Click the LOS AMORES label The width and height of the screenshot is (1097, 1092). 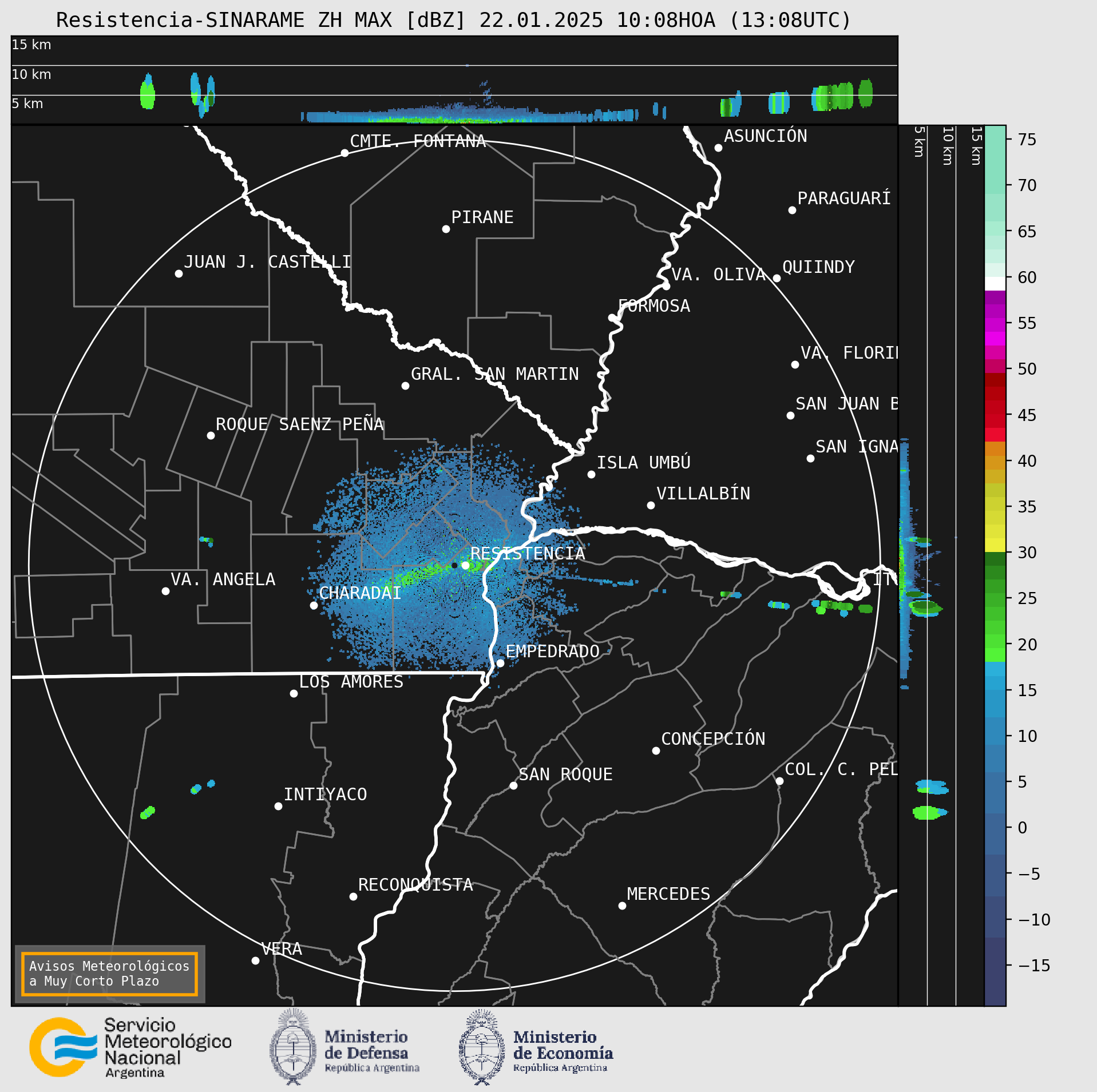click(x=351, y=682)
